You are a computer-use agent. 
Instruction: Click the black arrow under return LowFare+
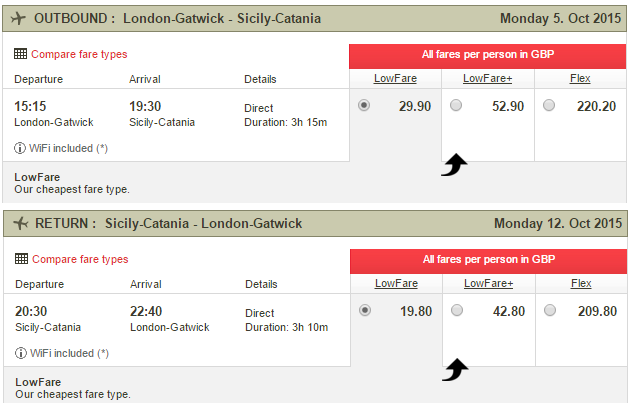click(x=455, y=370)
